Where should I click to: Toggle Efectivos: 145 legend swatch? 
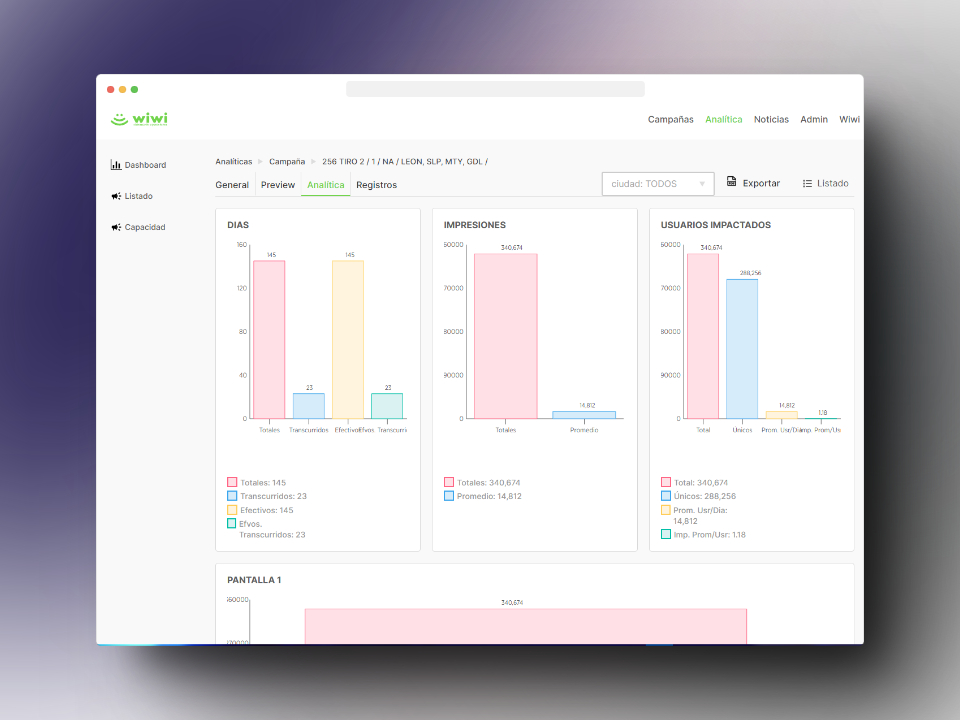232,510
